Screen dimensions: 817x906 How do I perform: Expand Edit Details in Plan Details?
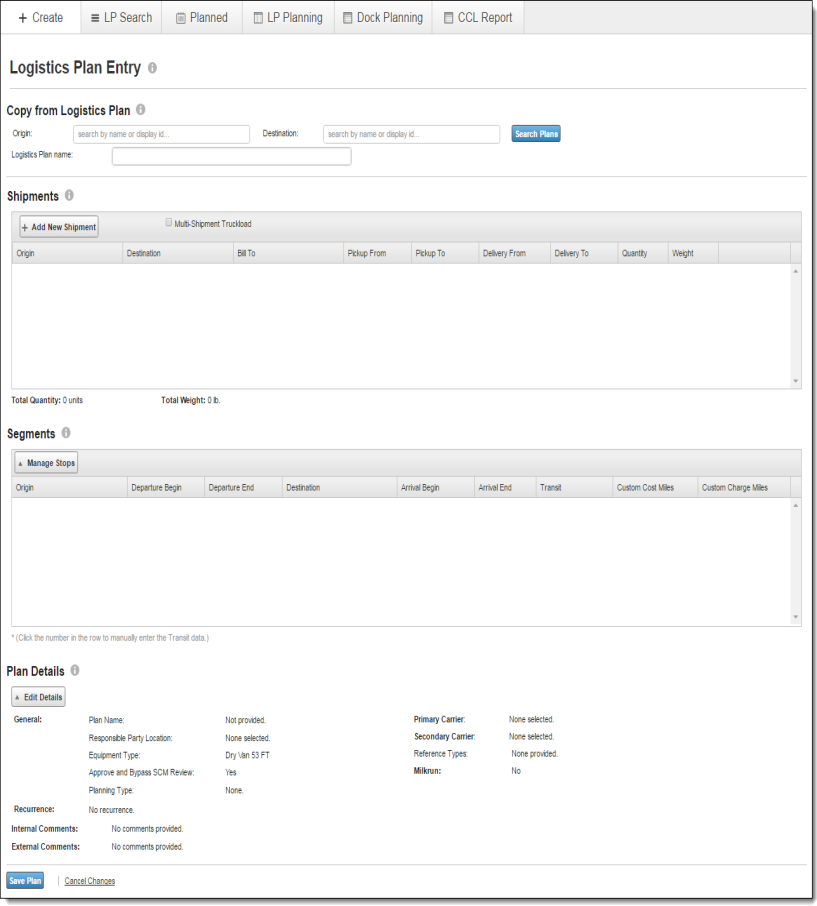pos(39,697)
